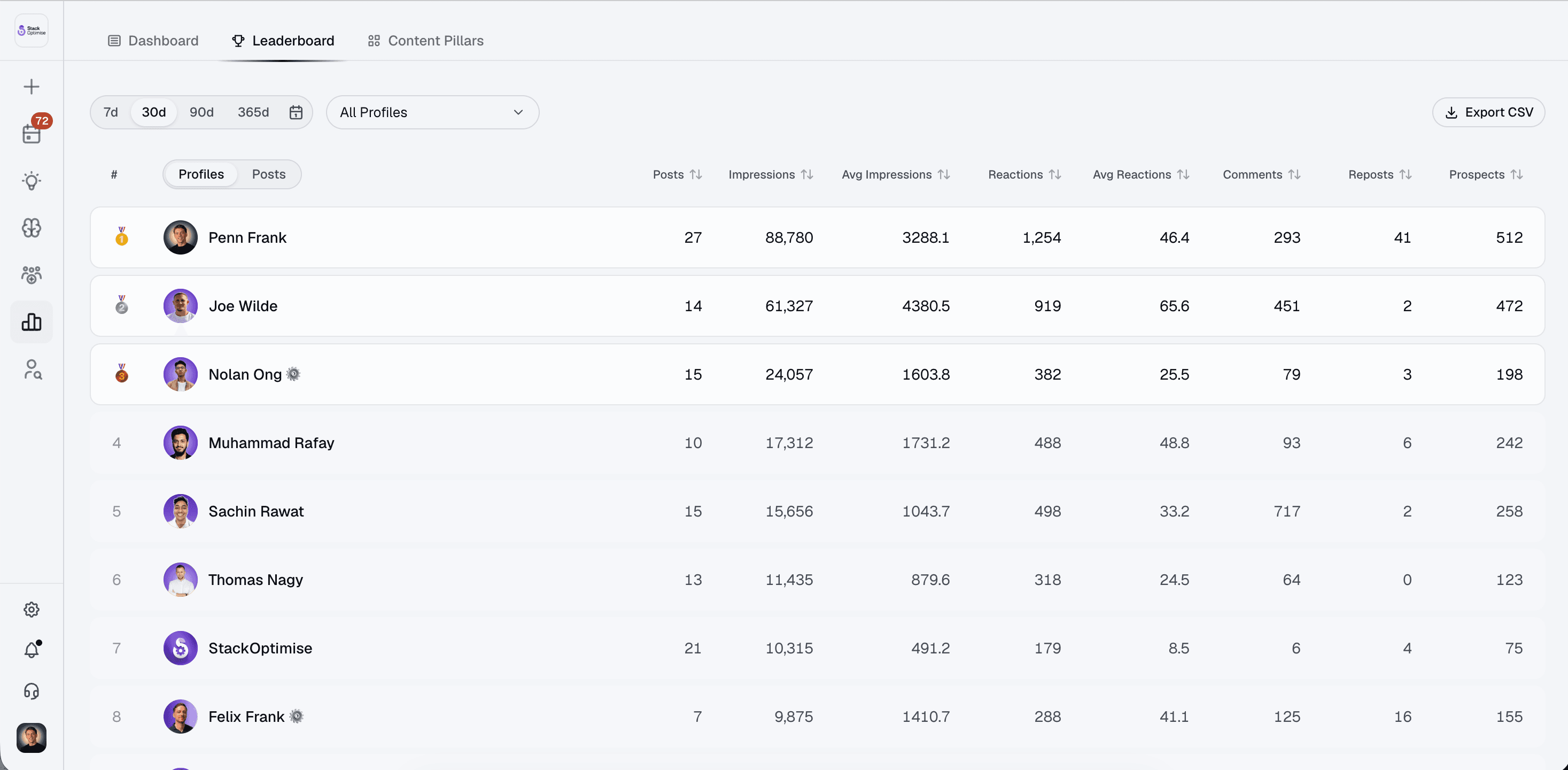Go to the Dashboard tab
Viewport: 1568px width, 770px height.
153,41
